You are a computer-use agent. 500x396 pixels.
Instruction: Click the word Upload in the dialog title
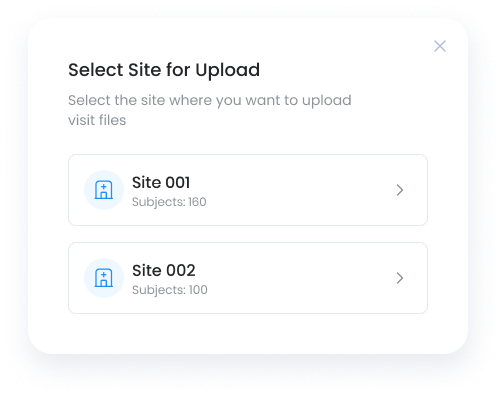(228, 70)
